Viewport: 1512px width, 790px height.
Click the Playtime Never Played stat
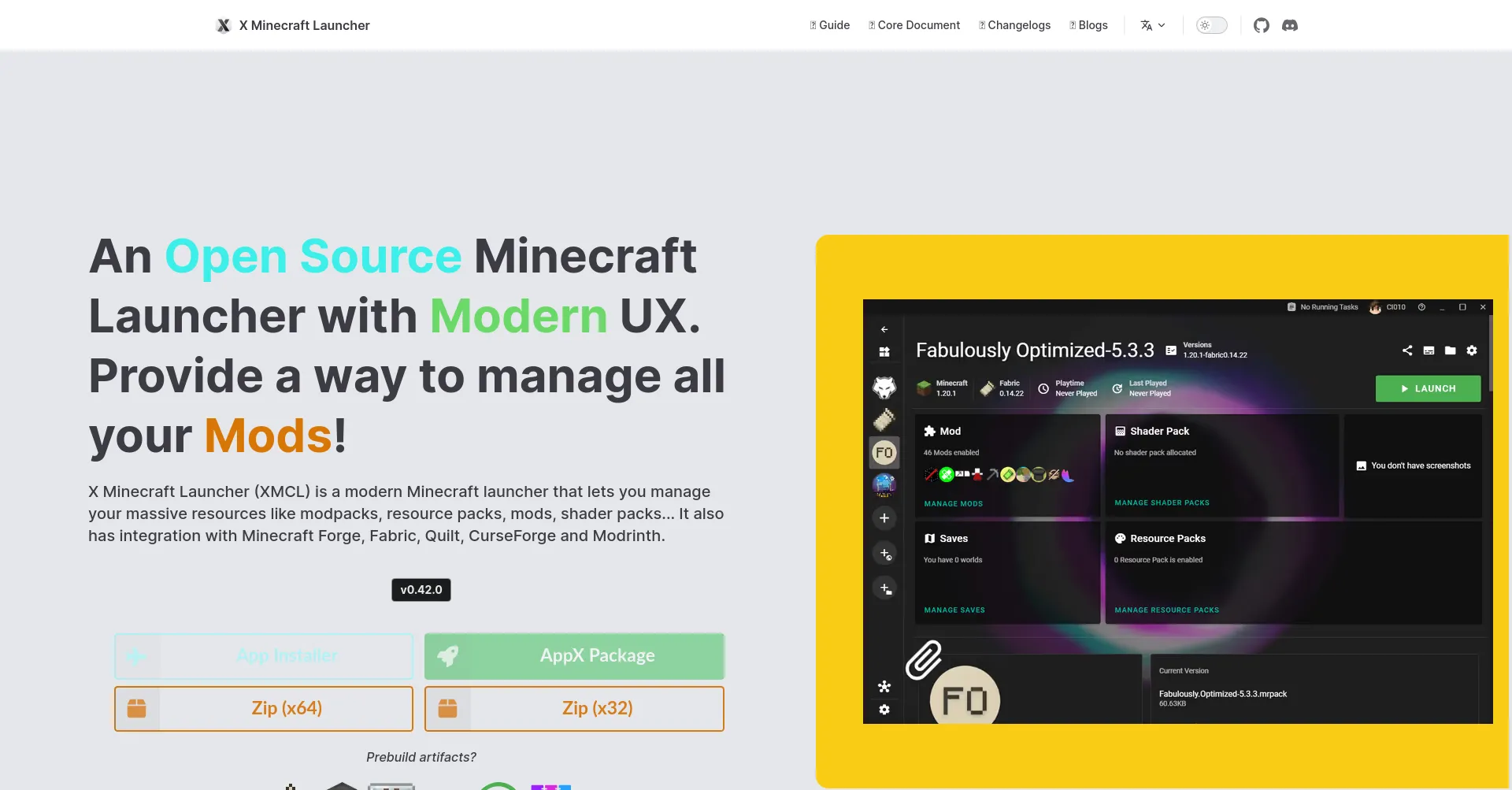click(x=1067, y=388)
